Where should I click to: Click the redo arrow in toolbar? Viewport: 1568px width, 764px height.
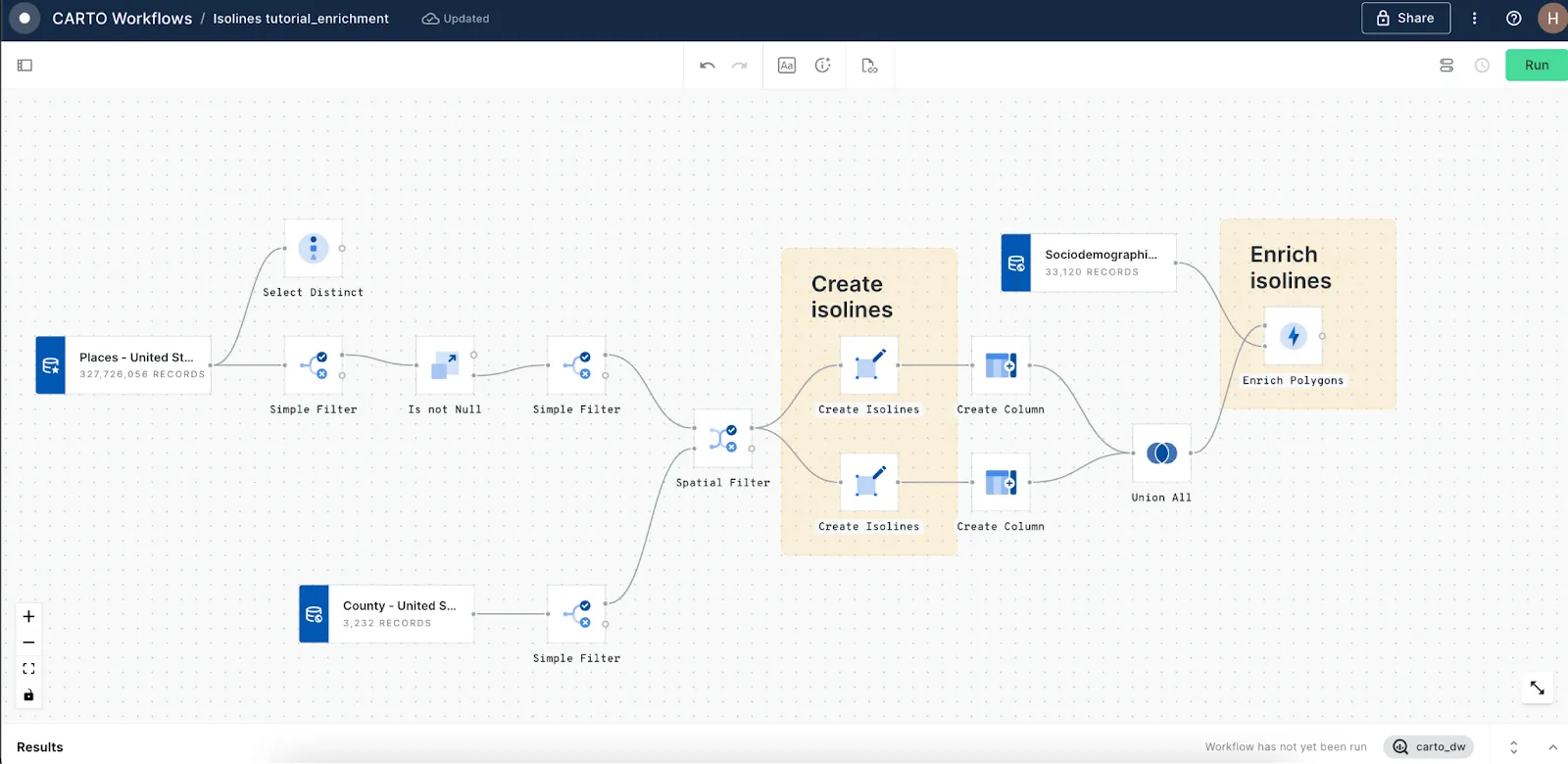(740, 66)
